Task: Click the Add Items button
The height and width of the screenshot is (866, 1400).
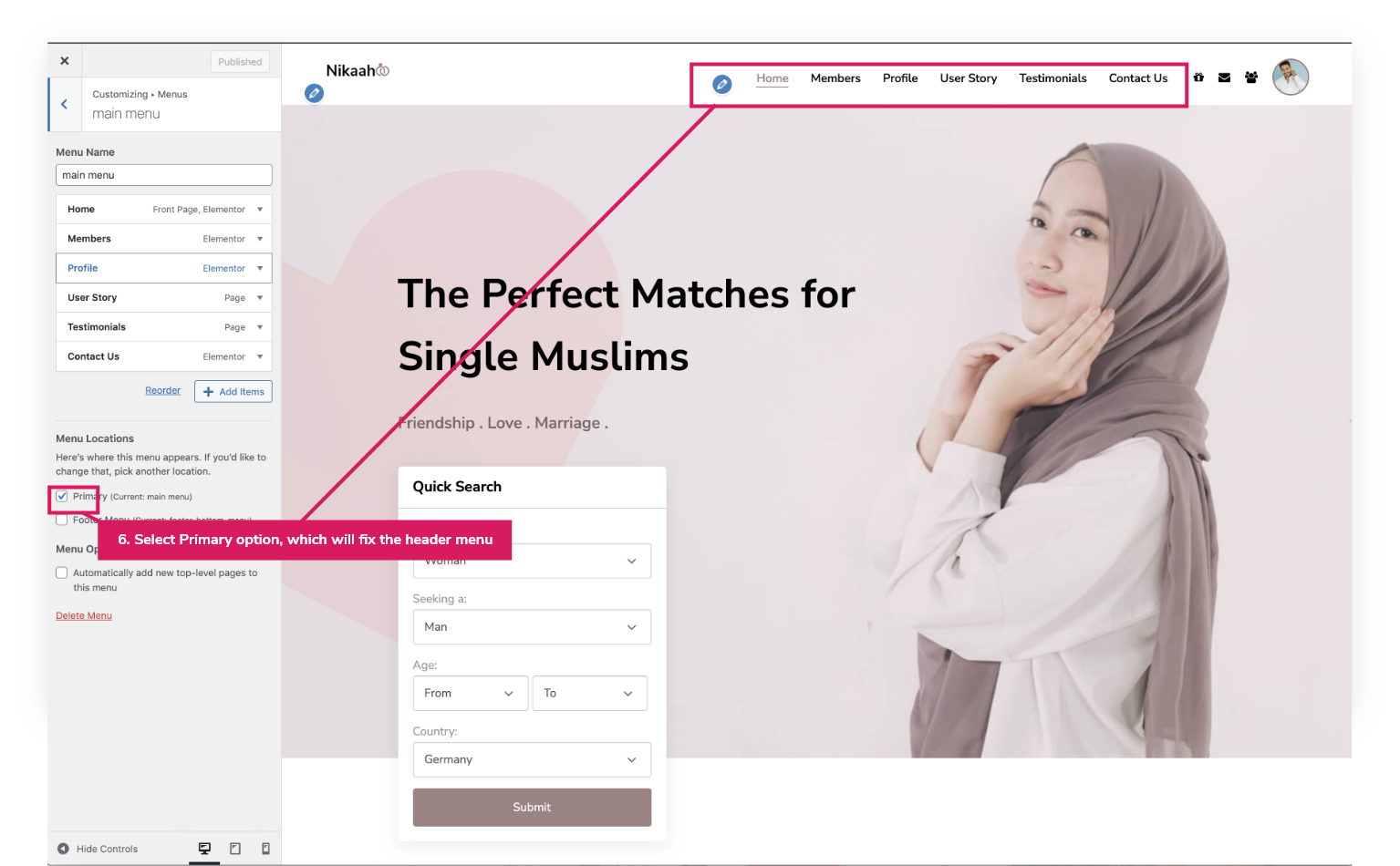Action: [x=233, y=391]
